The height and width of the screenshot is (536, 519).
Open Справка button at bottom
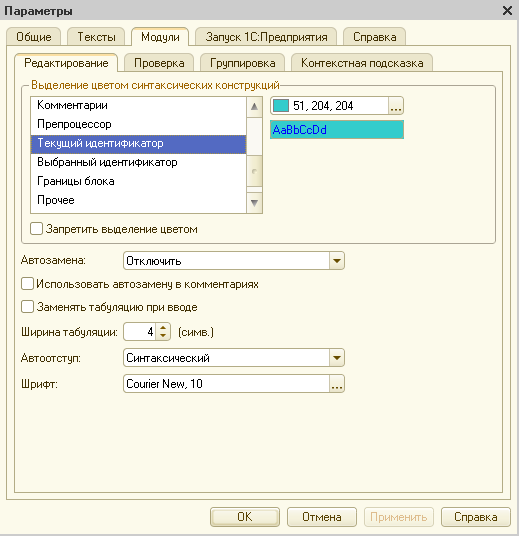476,517
